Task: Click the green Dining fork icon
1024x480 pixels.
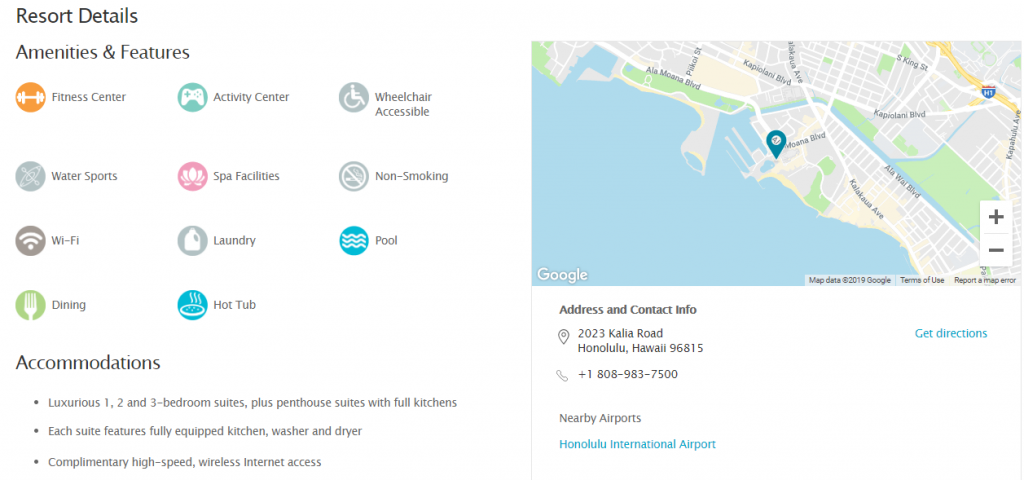Action: 31,305
